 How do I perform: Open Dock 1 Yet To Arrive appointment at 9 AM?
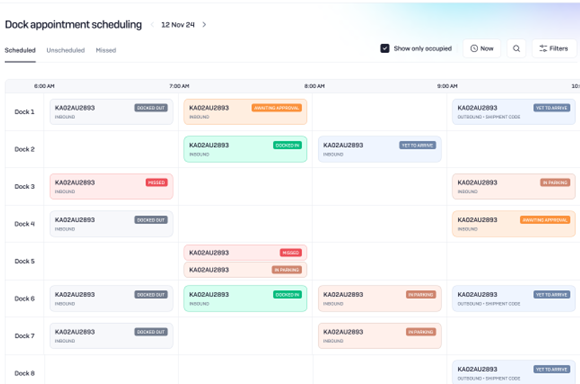[514, 112]
